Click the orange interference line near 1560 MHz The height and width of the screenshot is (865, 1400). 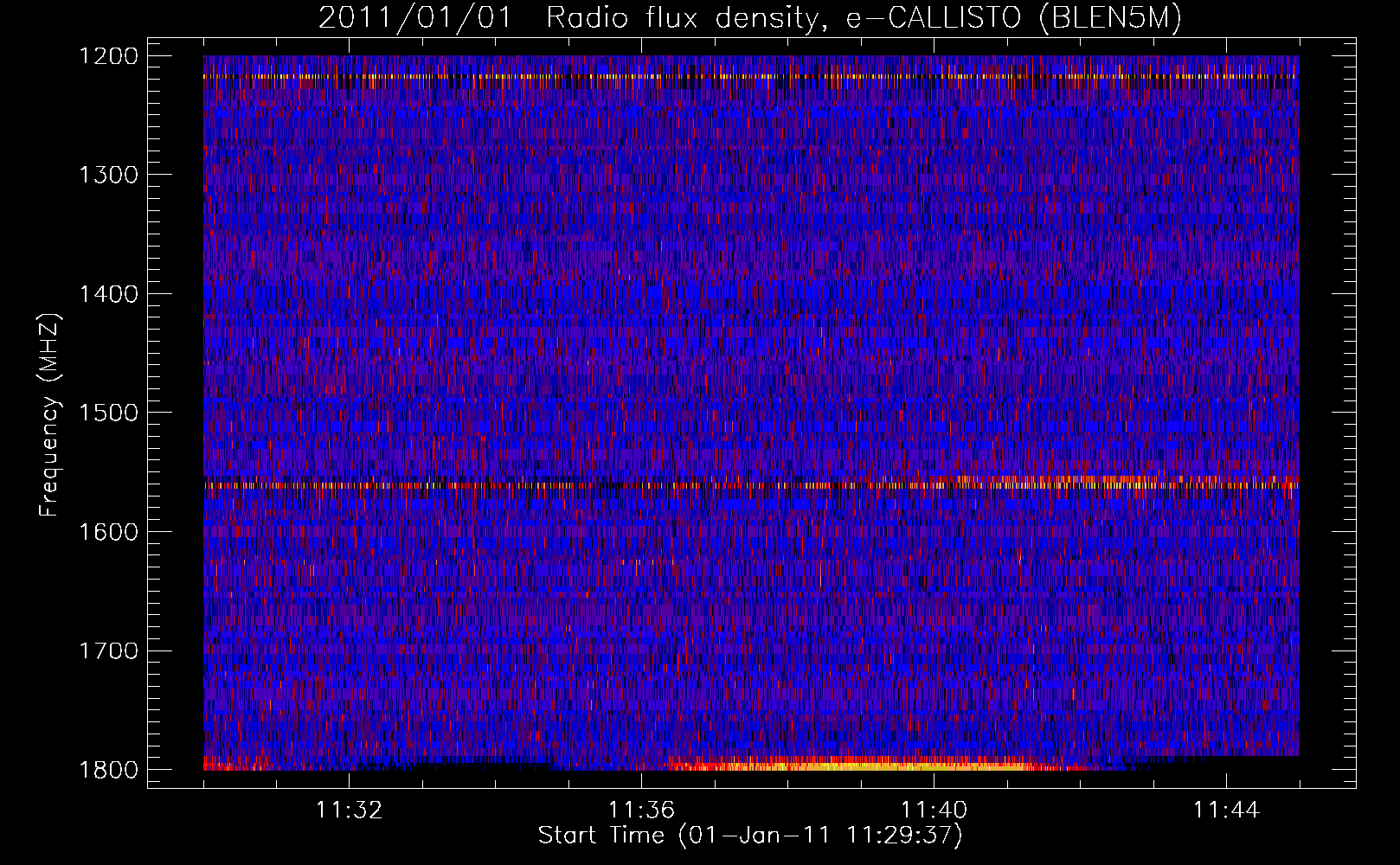751,485
